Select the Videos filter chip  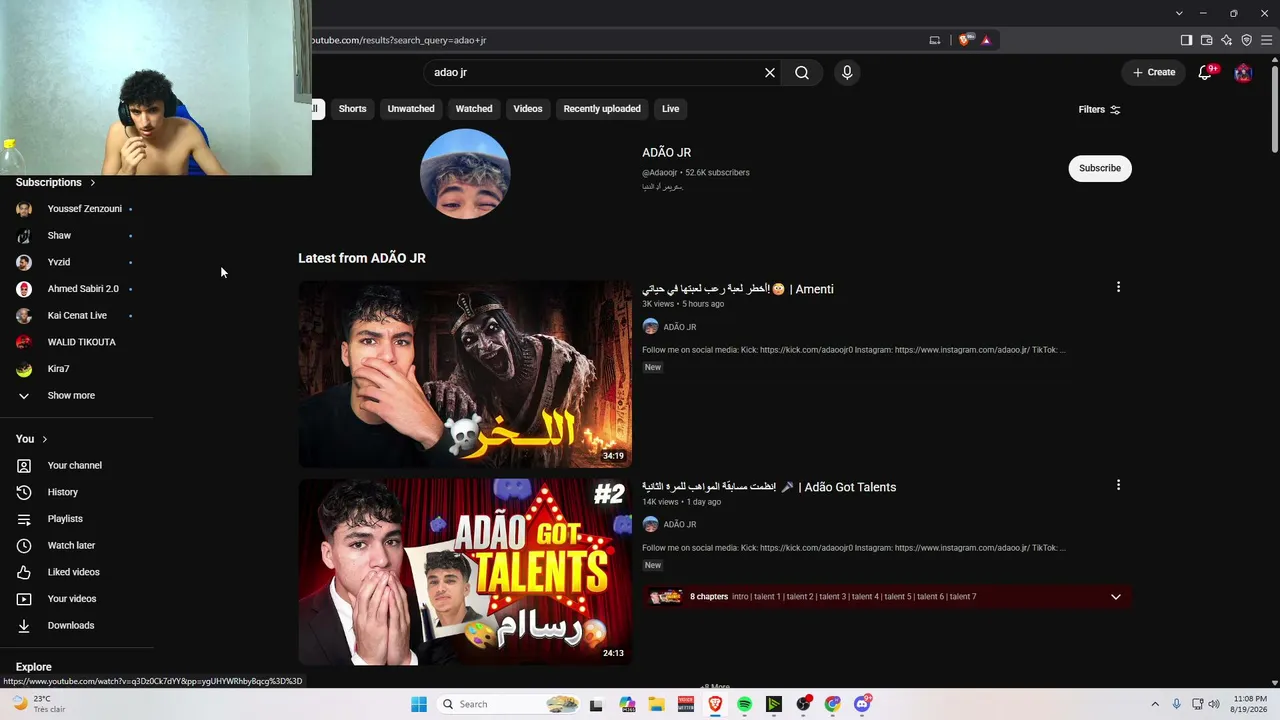[528, 109]
